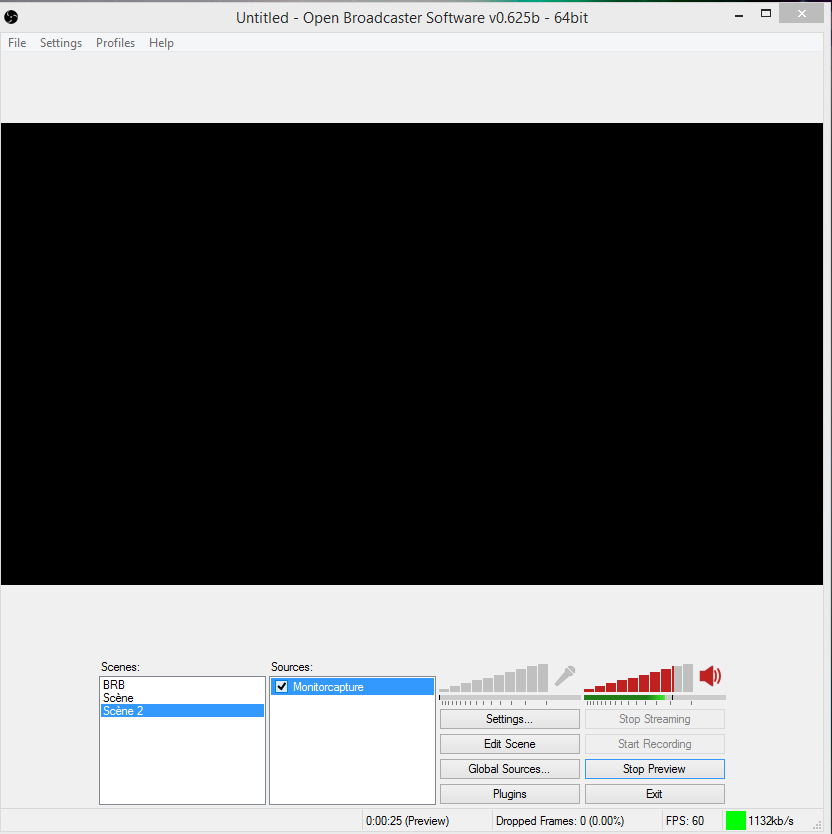Open the Plugins button
Image resolution: width=832 pixels, height=834 pixels.
point(510,794)
